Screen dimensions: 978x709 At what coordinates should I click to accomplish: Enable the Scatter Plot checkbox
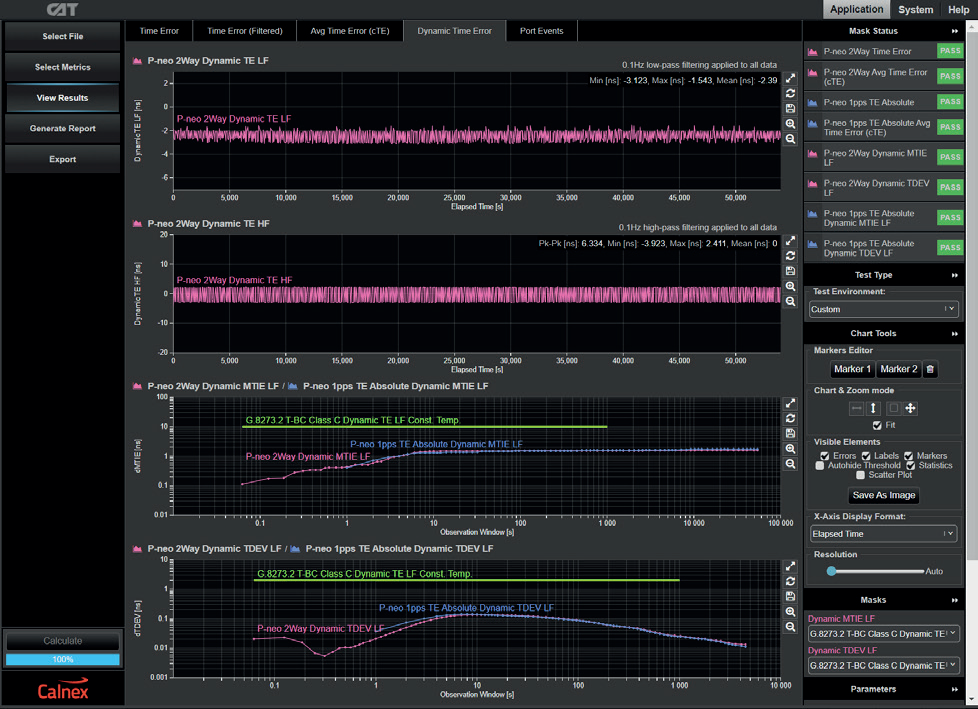[862, 475]
